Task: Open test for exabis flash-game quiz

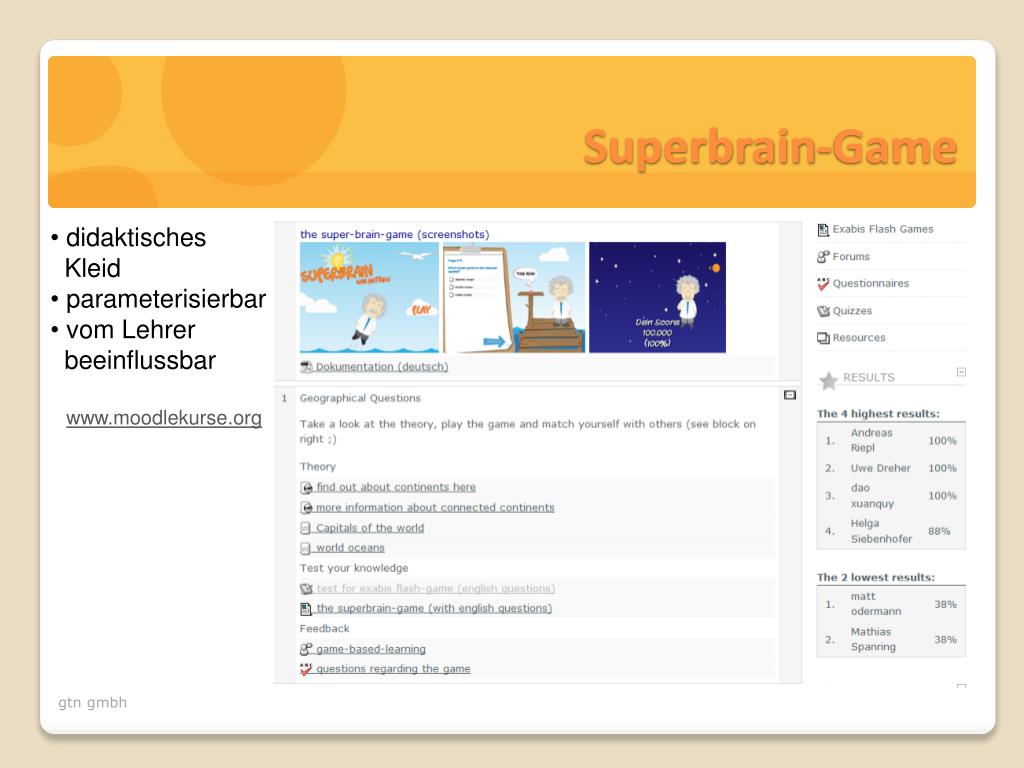Action: coord(436,588)
